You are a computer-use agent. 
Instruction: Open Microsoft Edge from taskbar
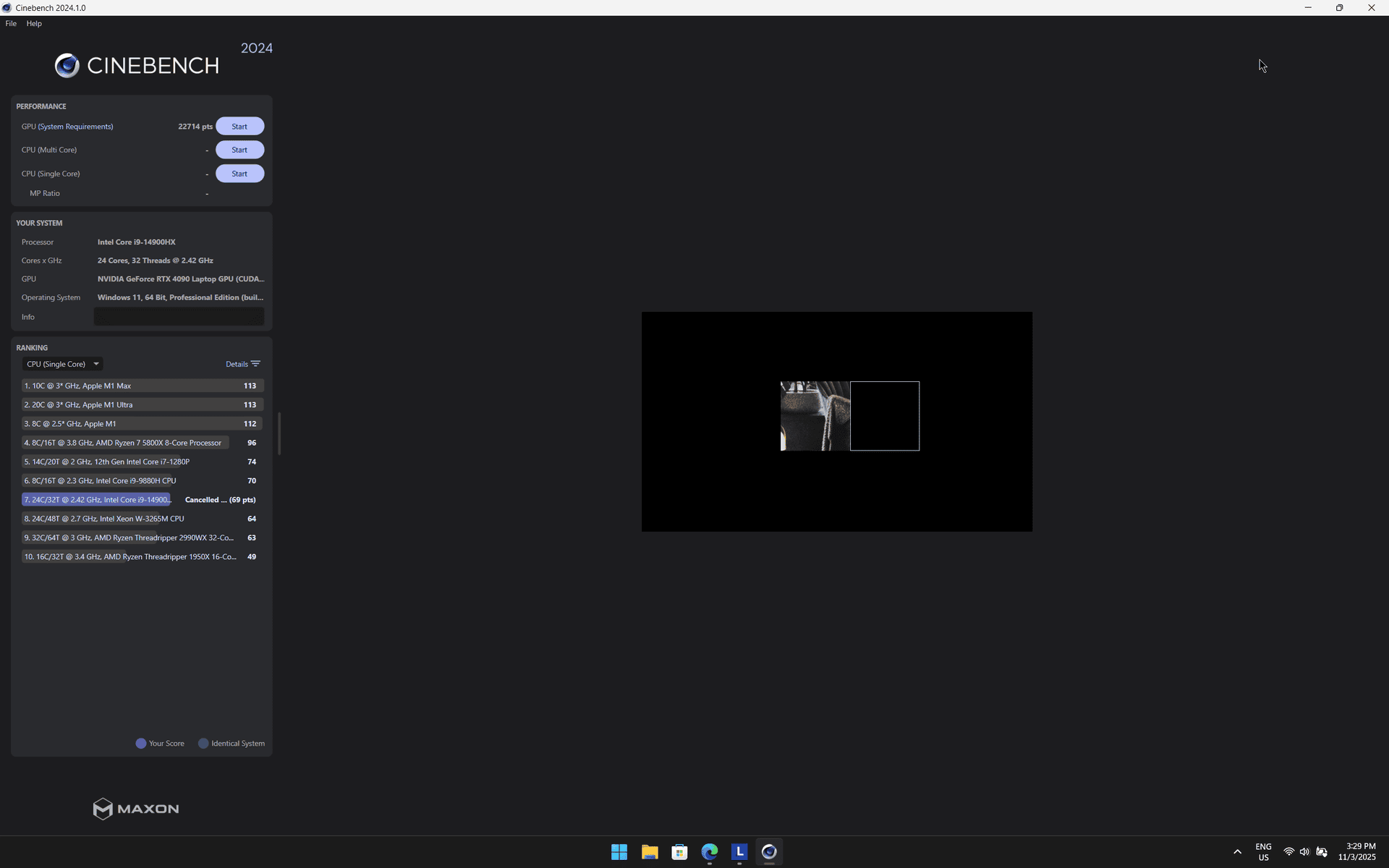pos(709,852)
